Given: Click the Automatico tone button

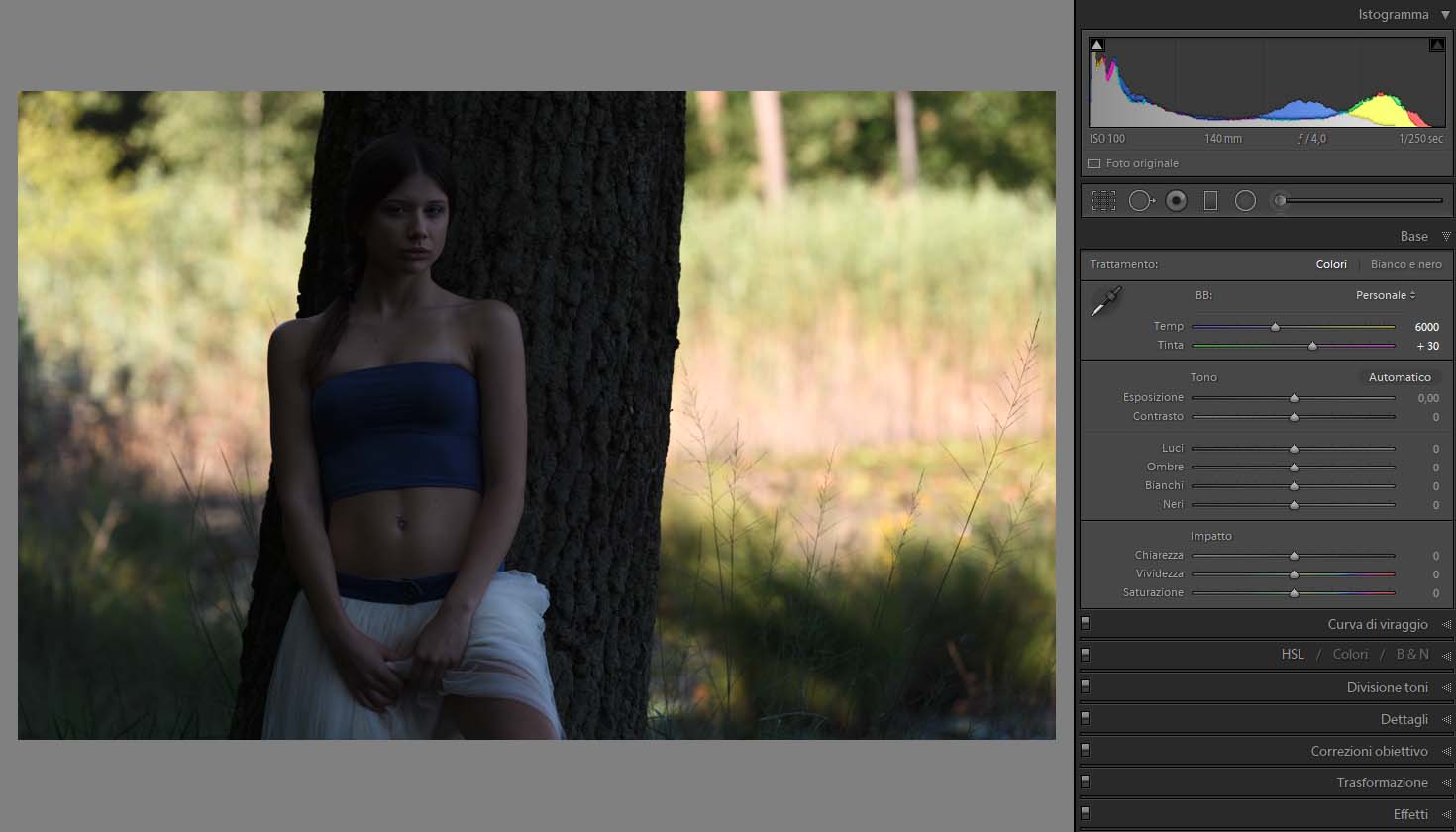Looking at the screenshot, I should coord(1399,377).
